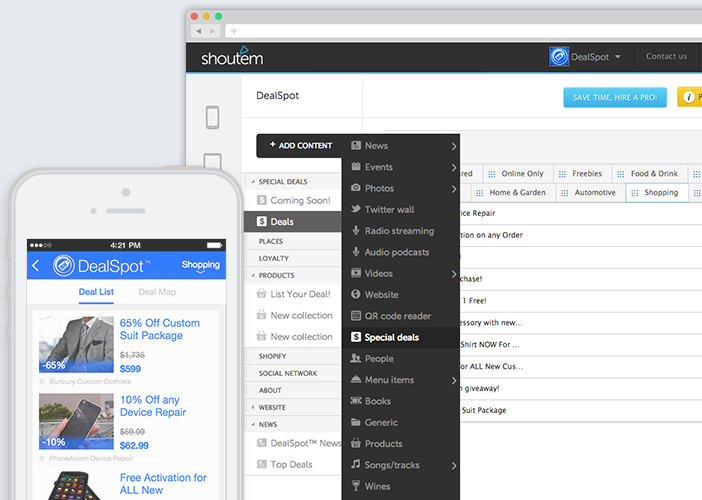The height and width of the screenshot is (500, 702).
Task: Click the Generic folder icon
Action: 356,422
